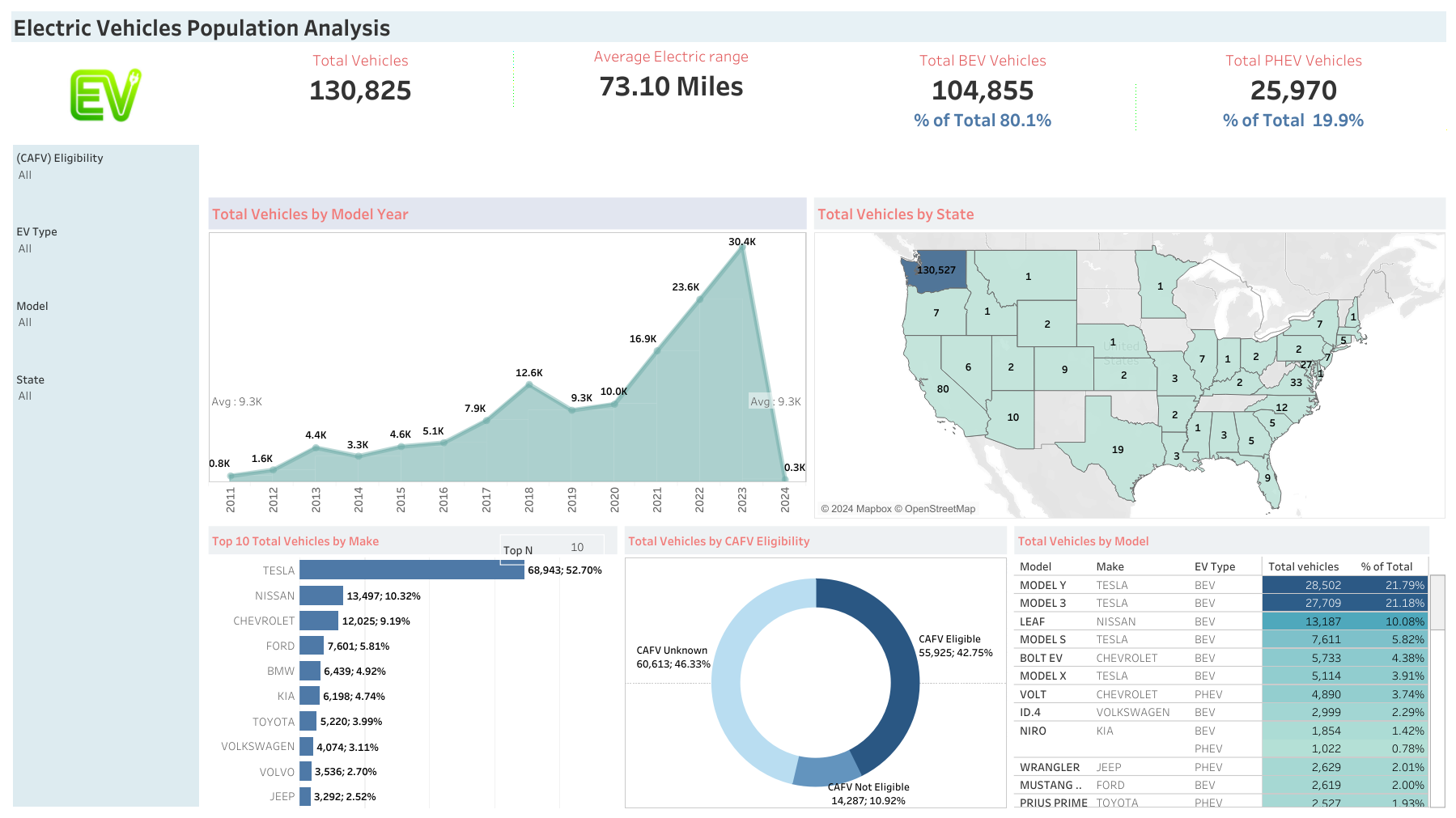The width and height of the screenshot is (1456, 818).
Task: Select the NISSAN bar in Top 10 Makes
Action: pos(321,595)
